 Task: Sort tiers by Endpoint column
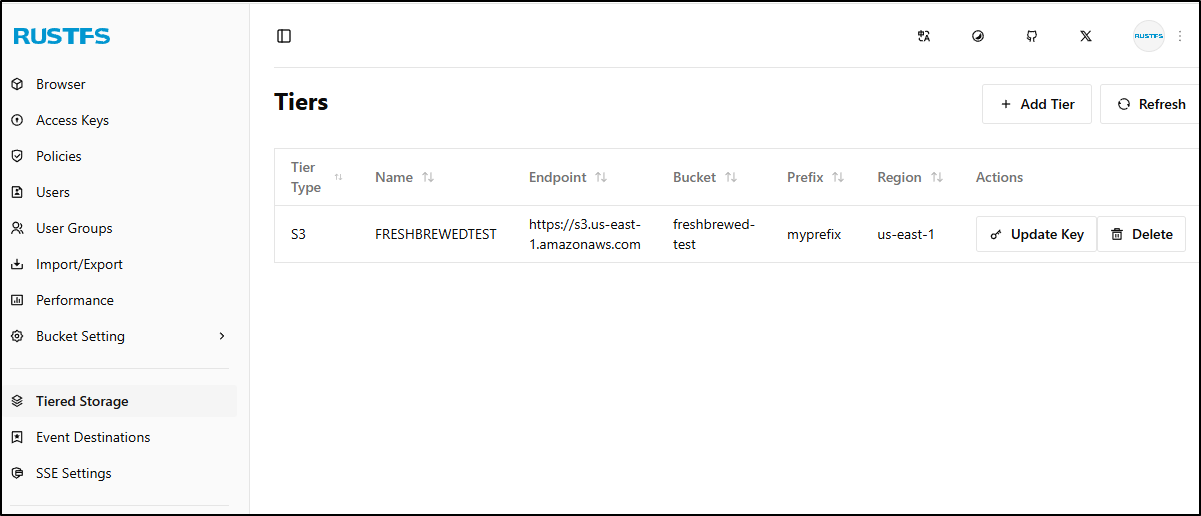tap(601, 177)
